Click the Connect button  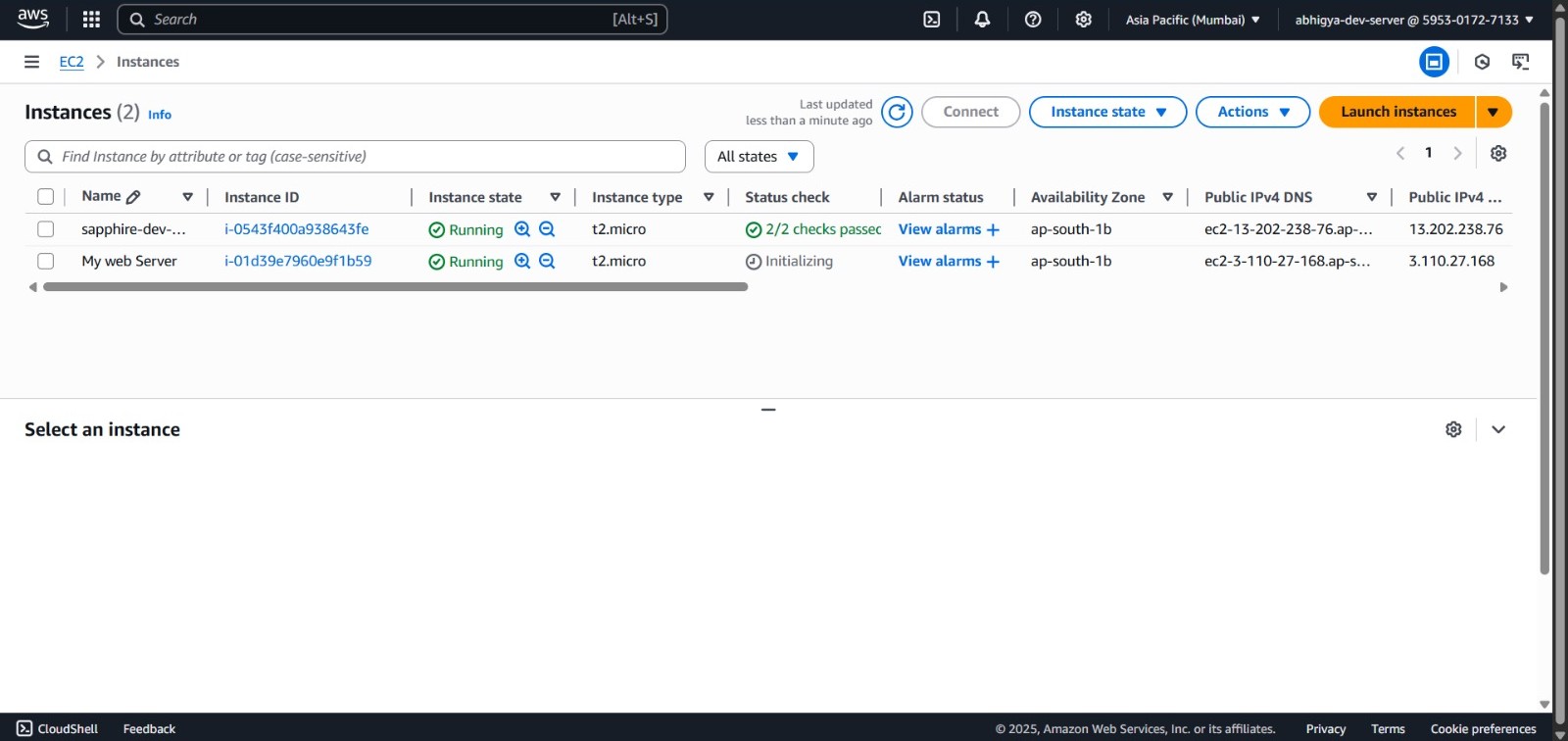pos(970,112)
